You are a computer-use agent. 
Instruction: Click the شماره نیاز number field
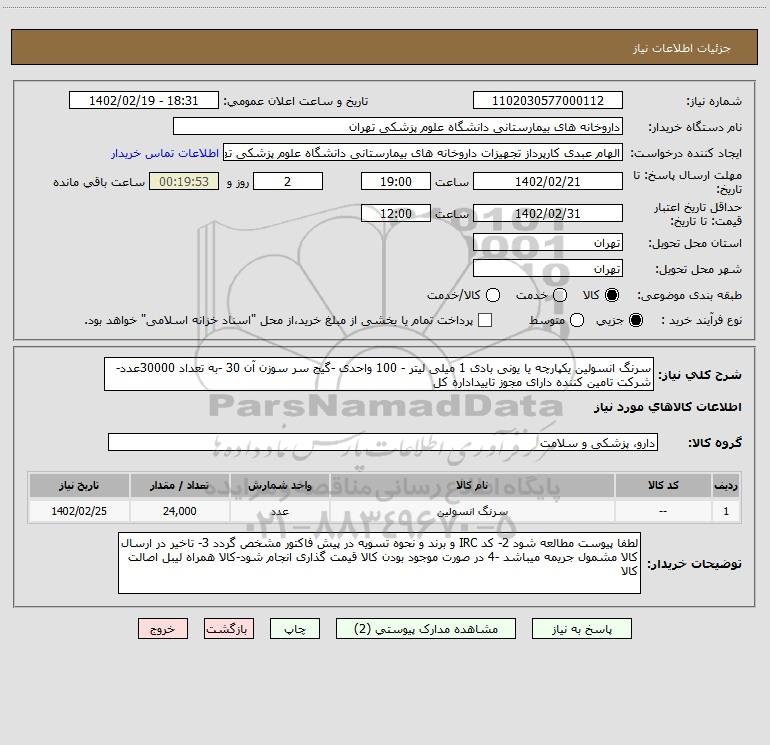click(x=548, y=100)
